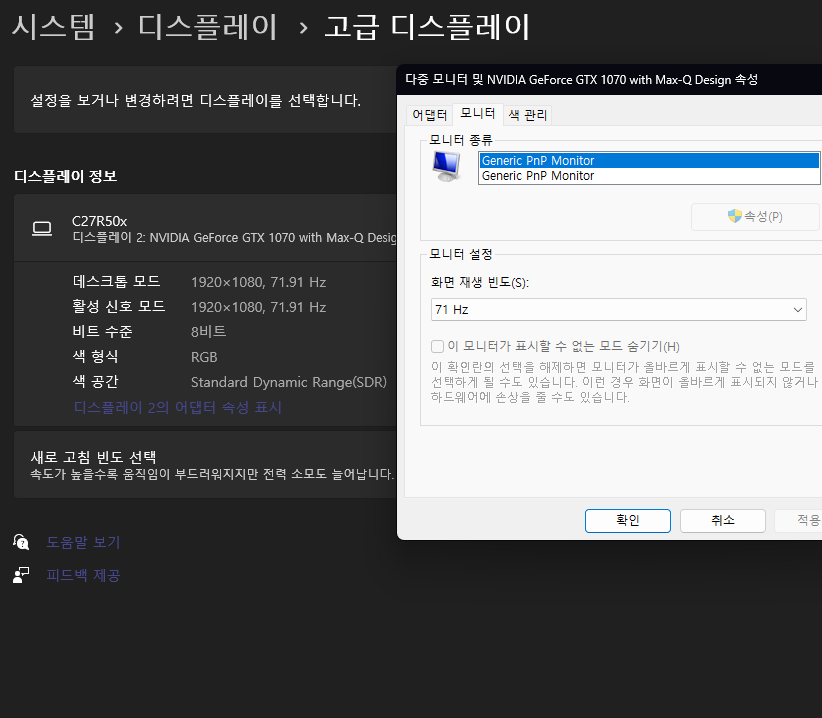Go back to 시스템 in the breadcrumb
The image size is (822, 718).
(x=53, y=27)
